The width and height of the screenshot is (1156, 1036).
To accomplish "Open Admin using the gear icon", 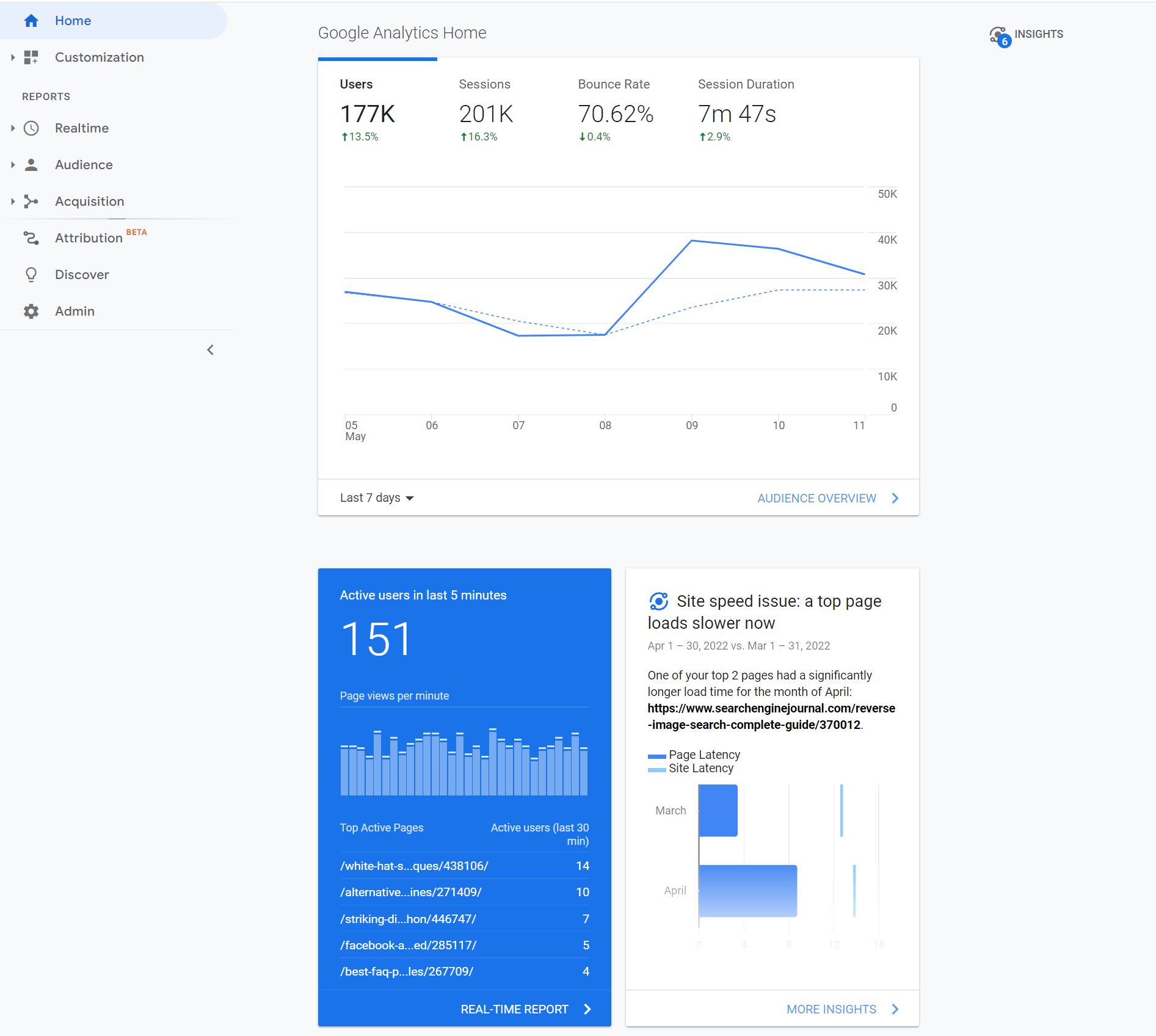I will click(x=31, y=311).
